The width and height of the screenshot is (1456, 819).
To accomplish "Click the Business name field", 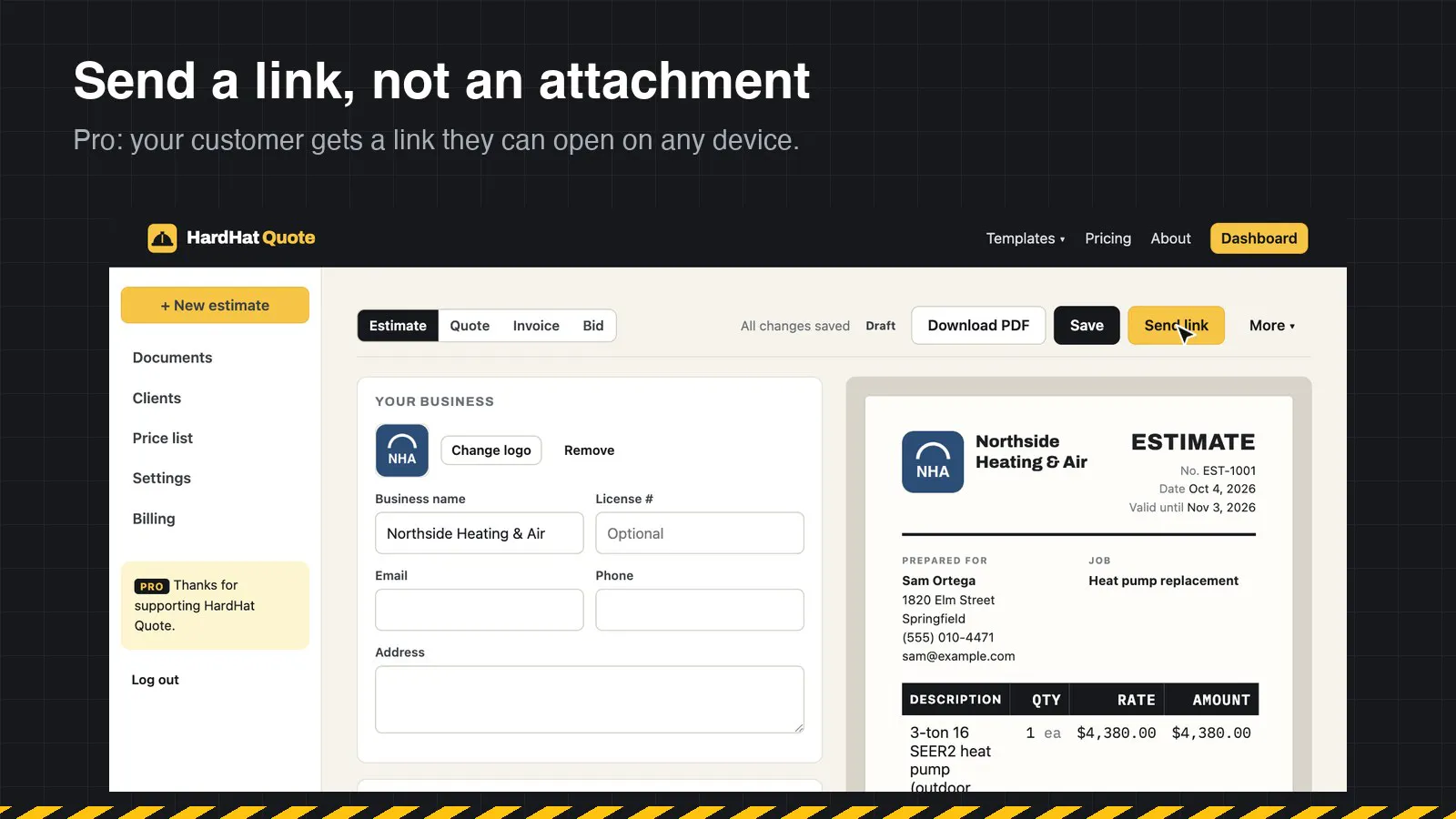I will (x=480, y=533).
